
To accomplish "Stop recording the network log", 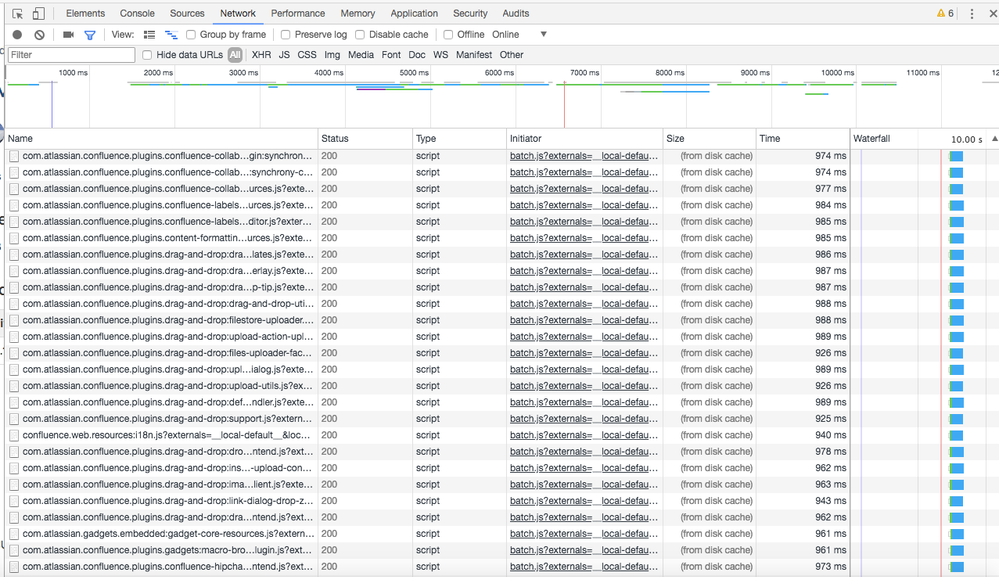I will tap(17, 35).
